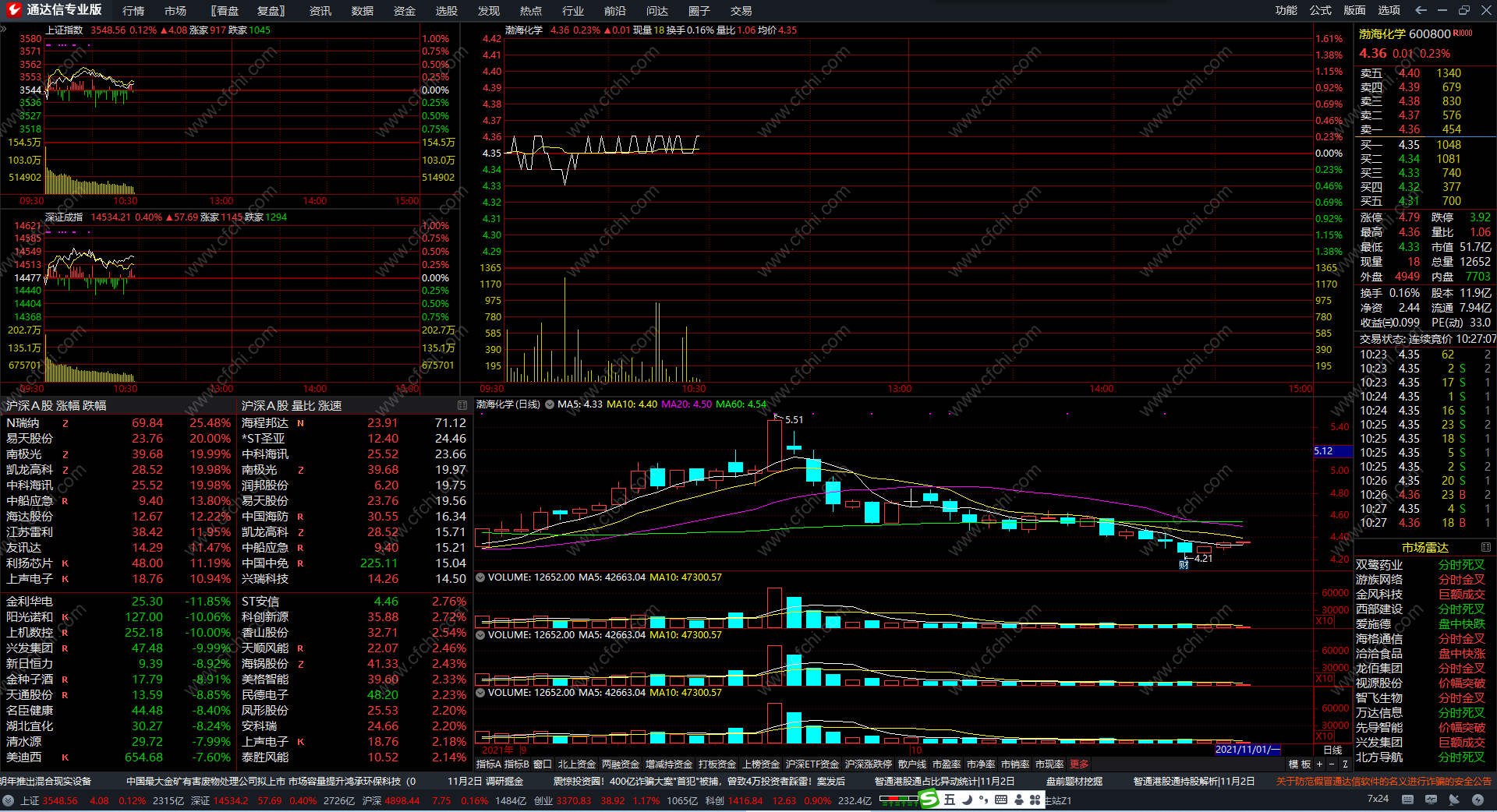This screenshot has height=812, width=1497.
Task: Click the punctuation icon on the input bar
Action: coord(983,800)
